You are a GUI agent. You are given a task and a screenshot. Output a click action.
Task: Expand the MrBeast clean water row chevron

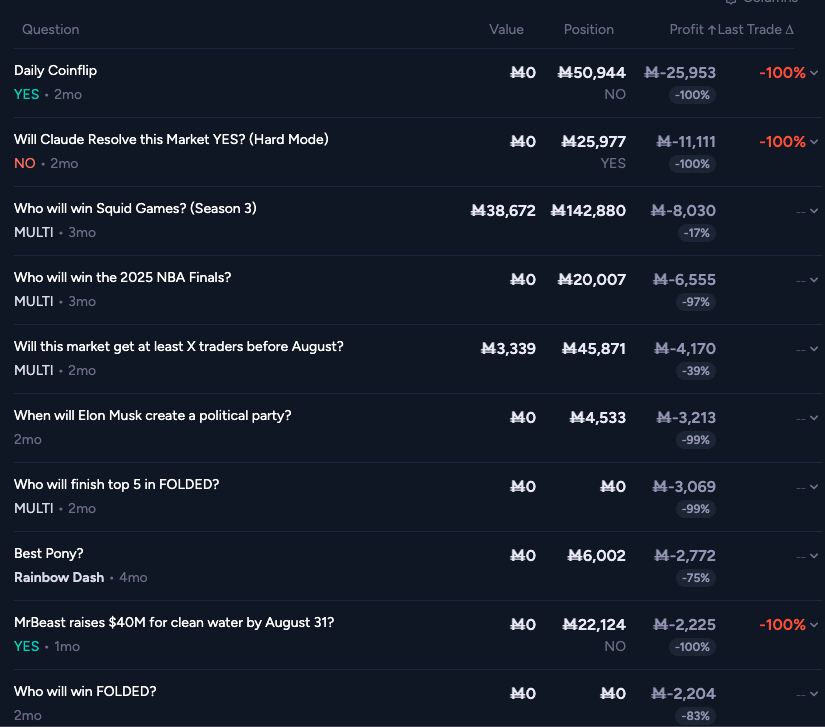[814, 625]
